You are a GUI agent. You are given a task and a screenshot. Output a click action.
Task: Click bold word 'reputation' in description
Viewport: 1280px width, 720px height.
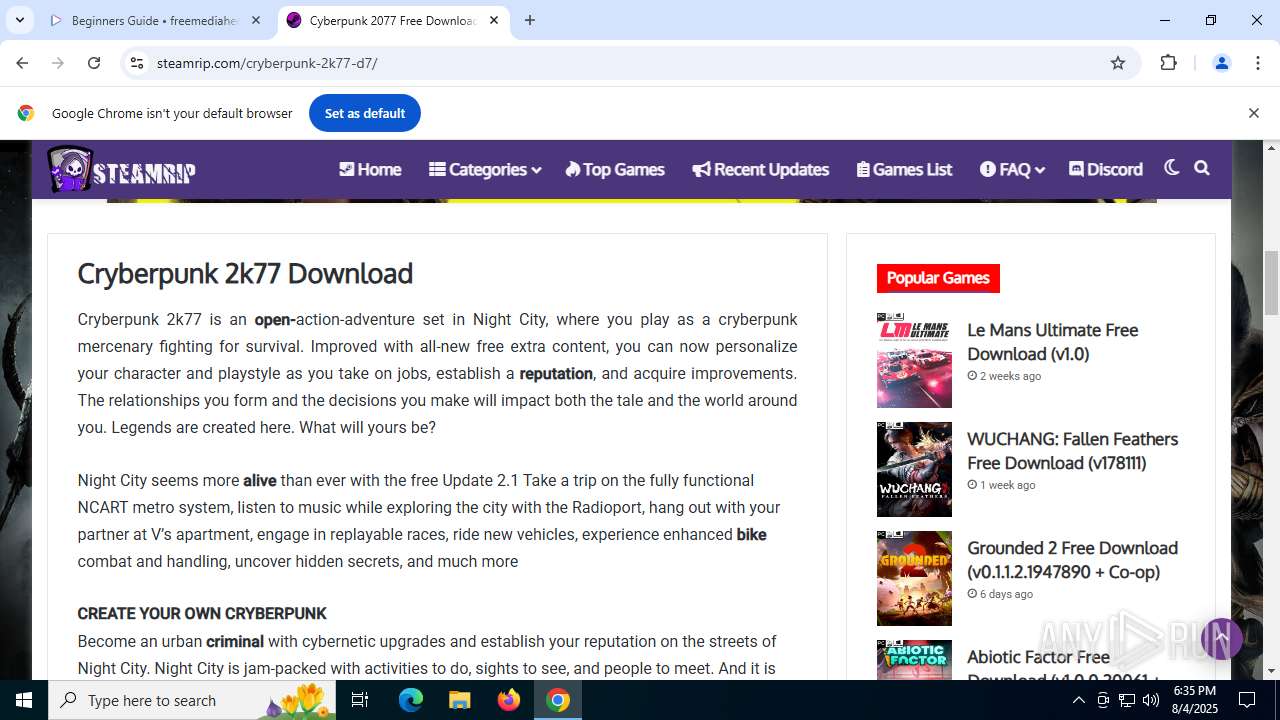[x=556, y=373]
